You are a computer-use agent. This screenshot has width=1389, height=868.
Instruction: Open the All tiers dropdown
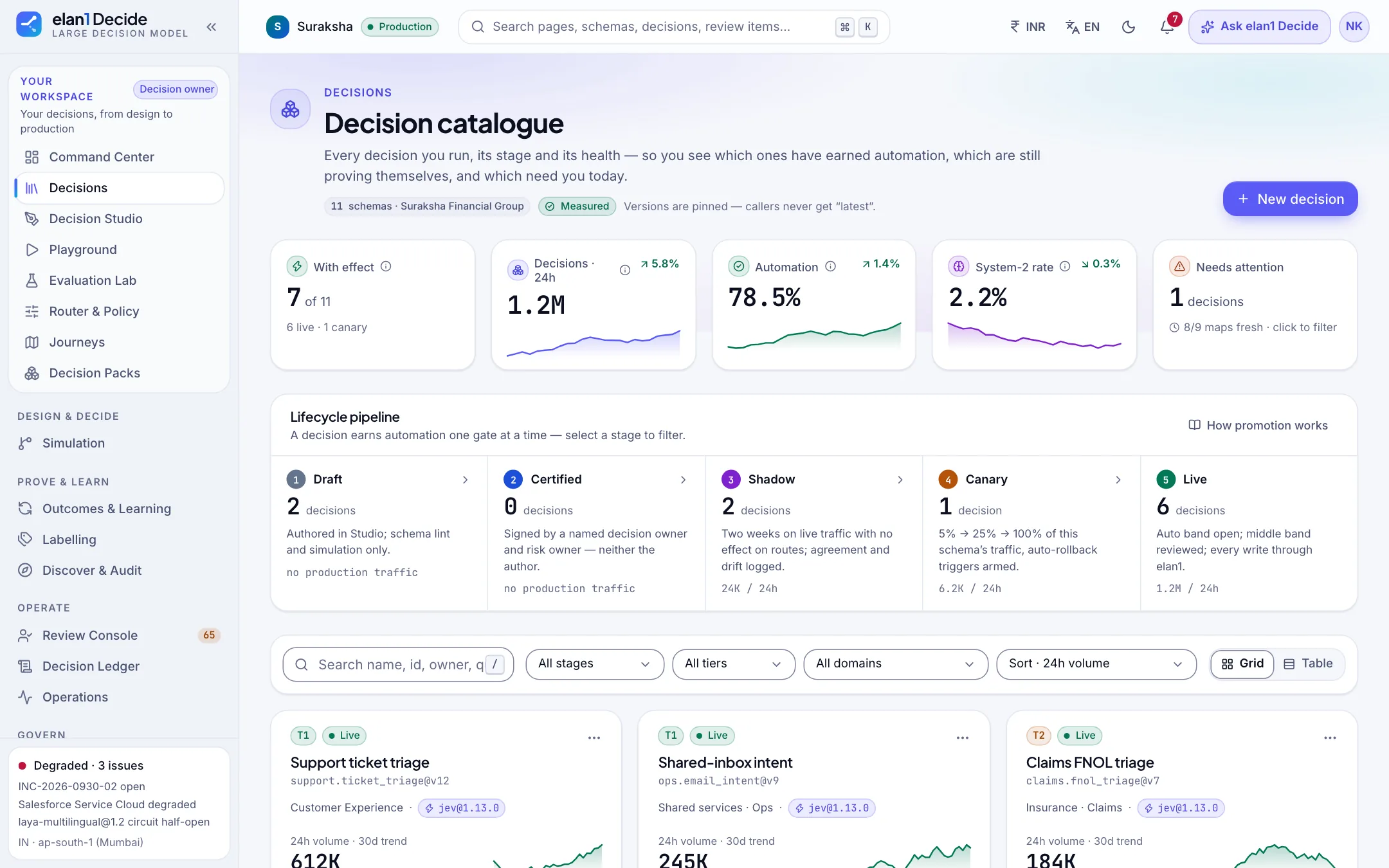coord(734,664)
